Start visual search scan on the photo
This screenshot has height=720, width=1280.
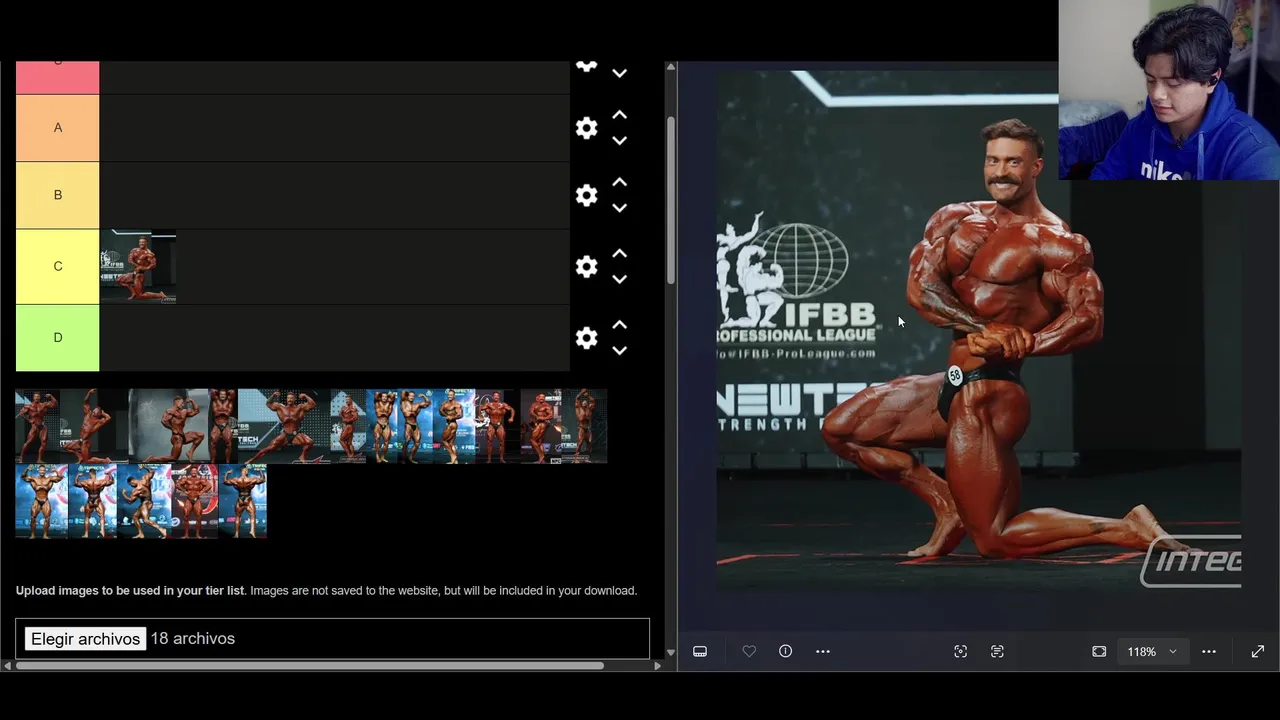pyautogui.click(x=961, y=651)
